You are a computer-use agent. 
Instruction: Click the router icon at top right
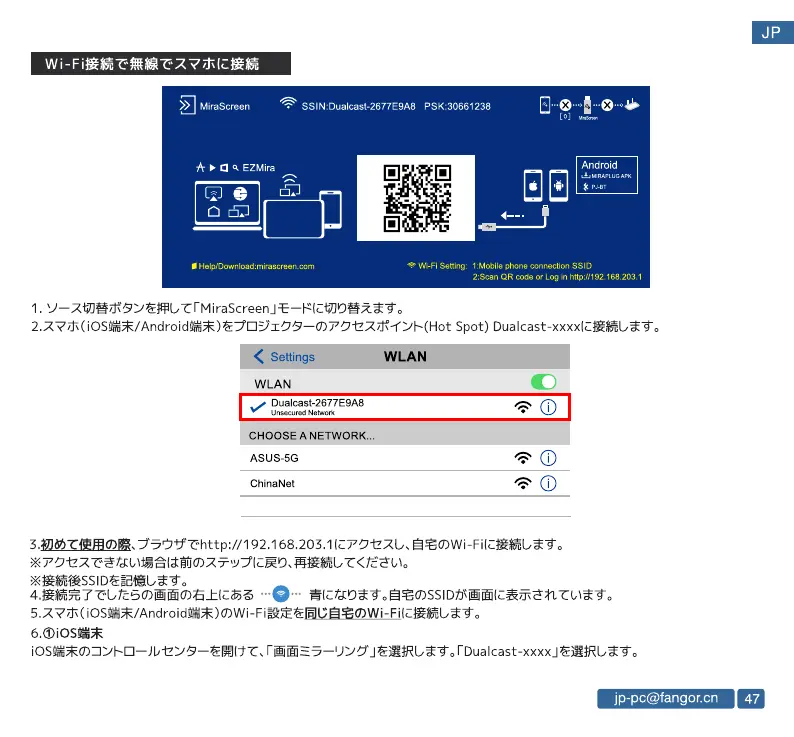[632, 104]
